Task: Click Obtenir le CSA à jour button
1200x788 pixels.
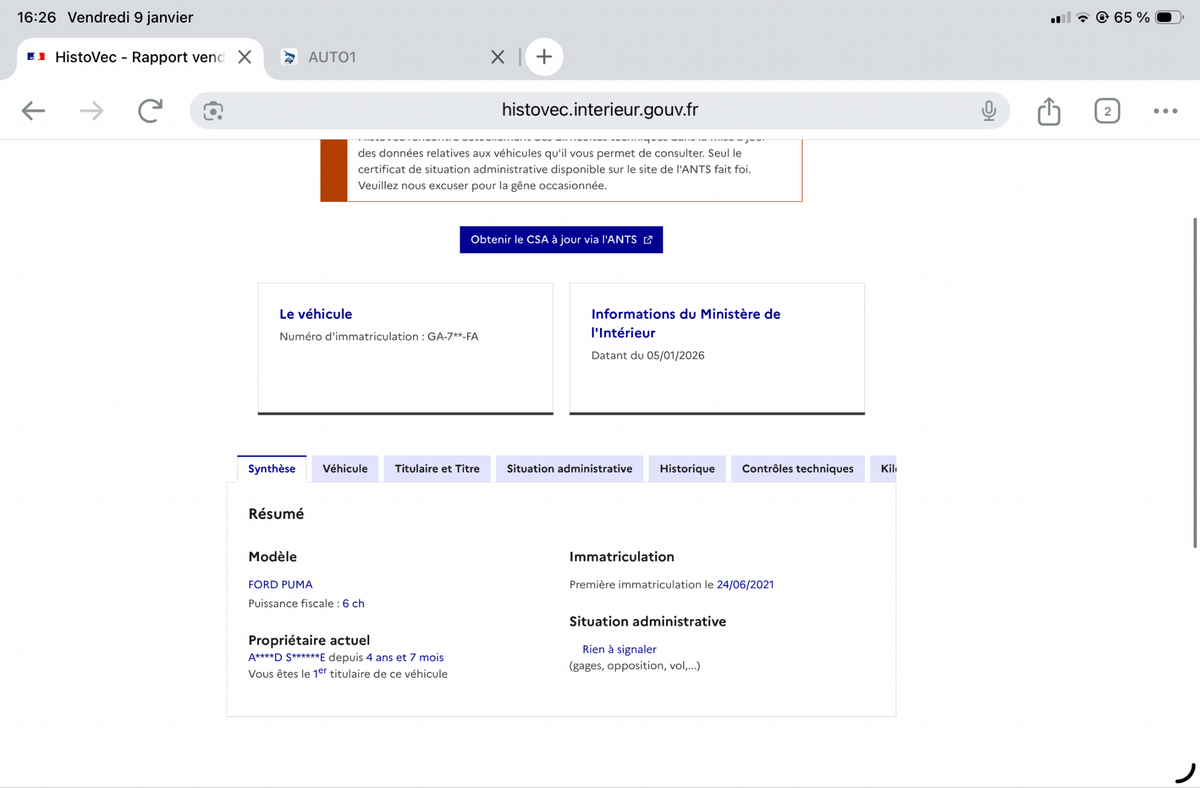Action: point(561,240)
